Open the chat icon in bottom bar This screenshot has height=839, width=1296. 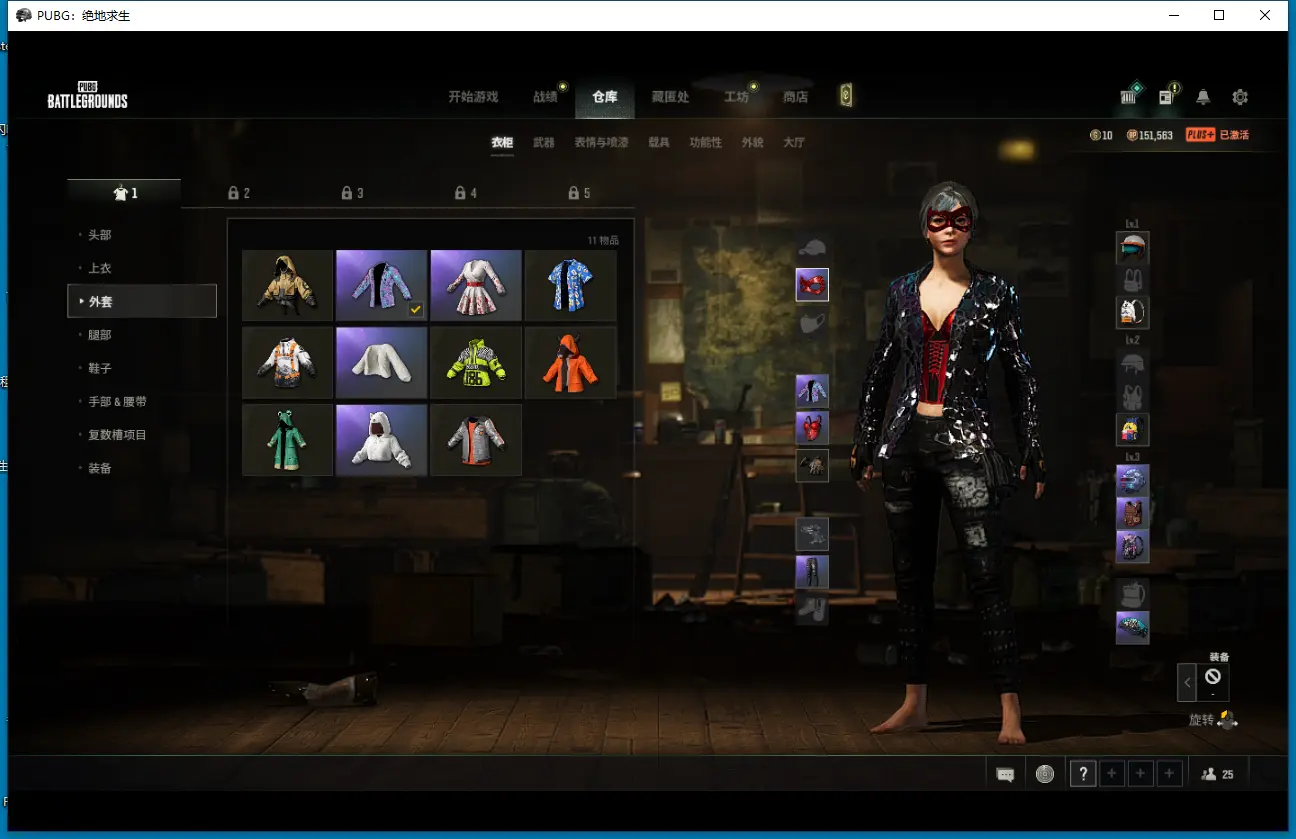1006,774
